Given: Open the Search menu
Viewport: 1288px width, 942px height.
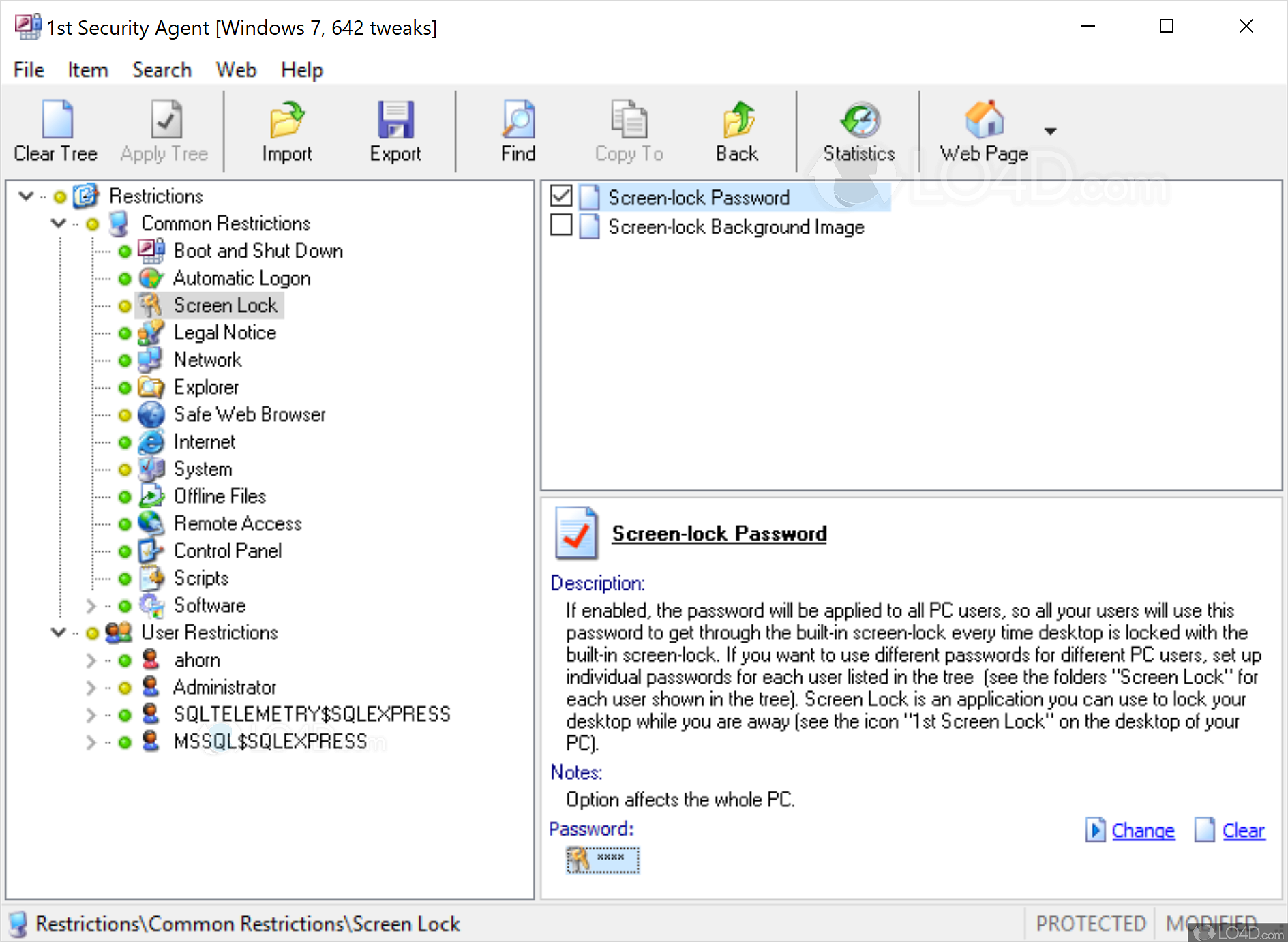Looking at the screenshot, I should (x=162, y=70).
